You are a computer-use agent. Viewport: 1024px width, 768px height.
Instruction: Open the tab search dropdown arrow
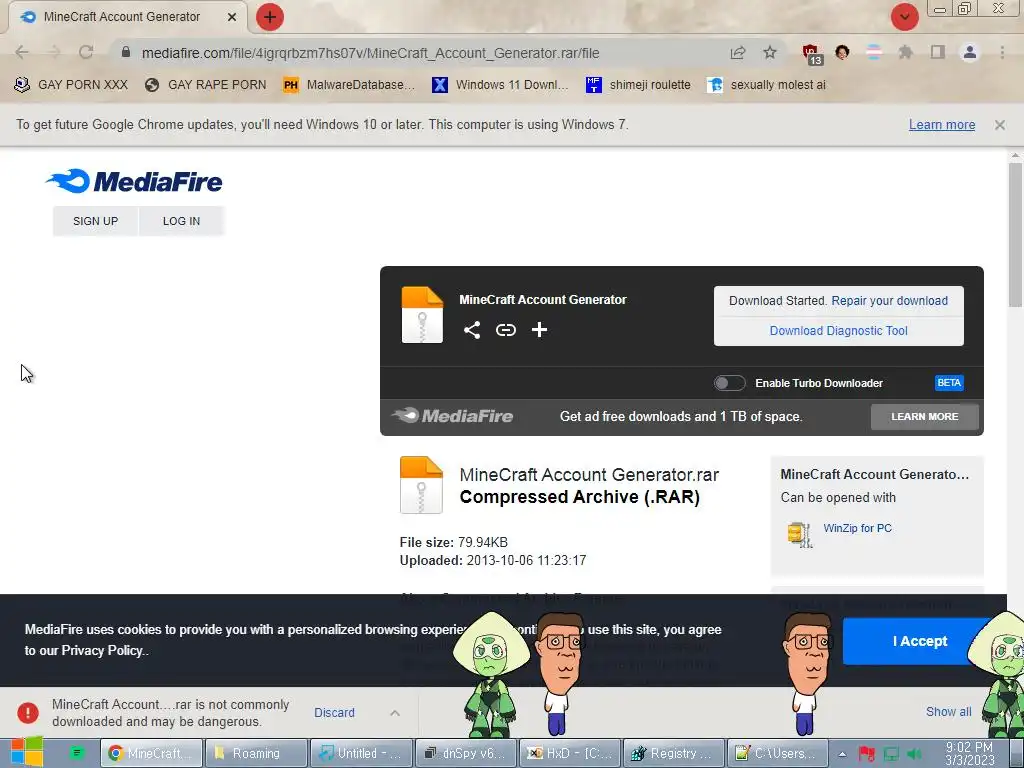[x=904, y=17]
